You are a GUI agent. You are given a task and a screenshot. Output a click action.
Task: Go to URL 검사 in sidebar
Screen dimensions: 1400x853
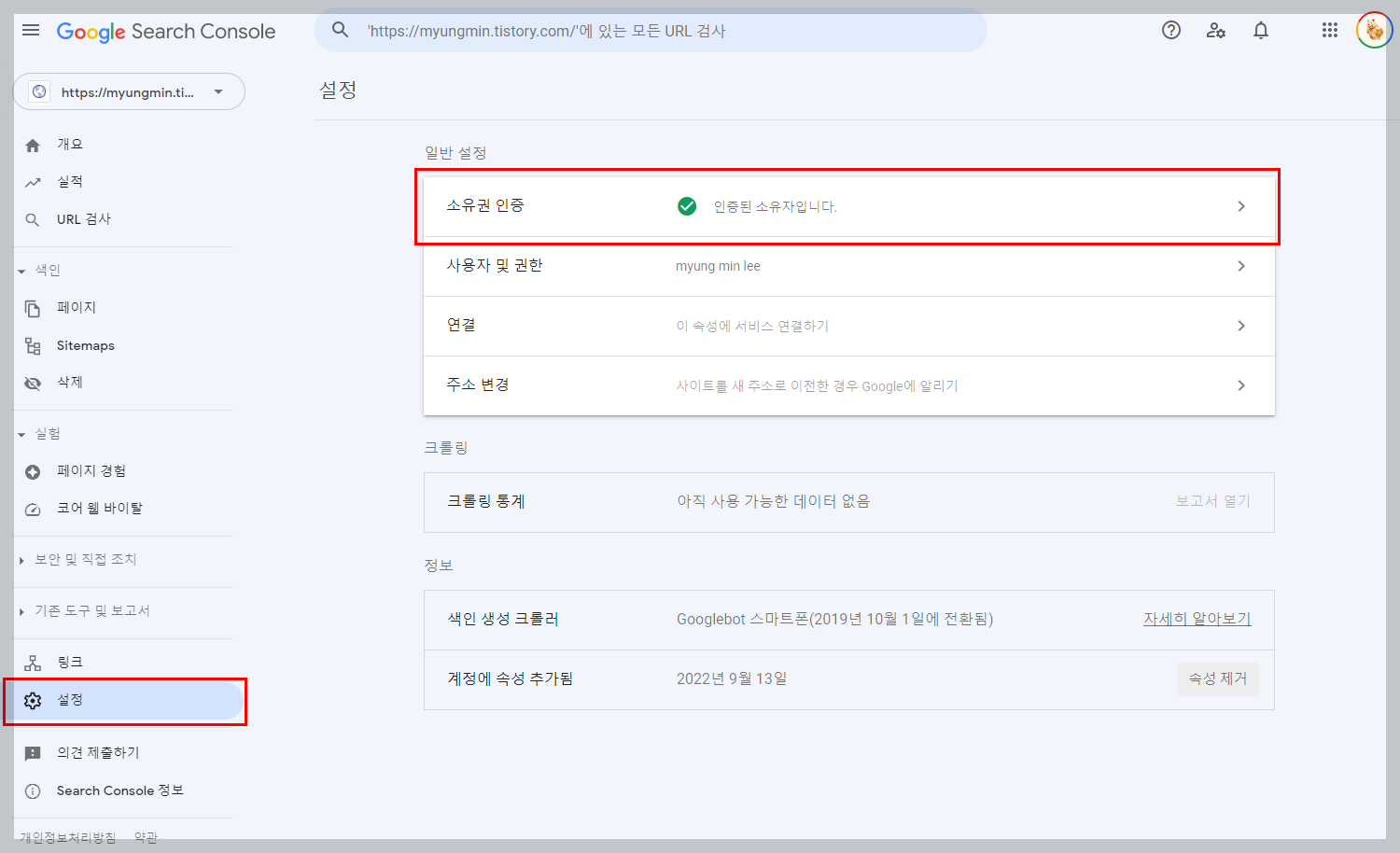[84, 219]
